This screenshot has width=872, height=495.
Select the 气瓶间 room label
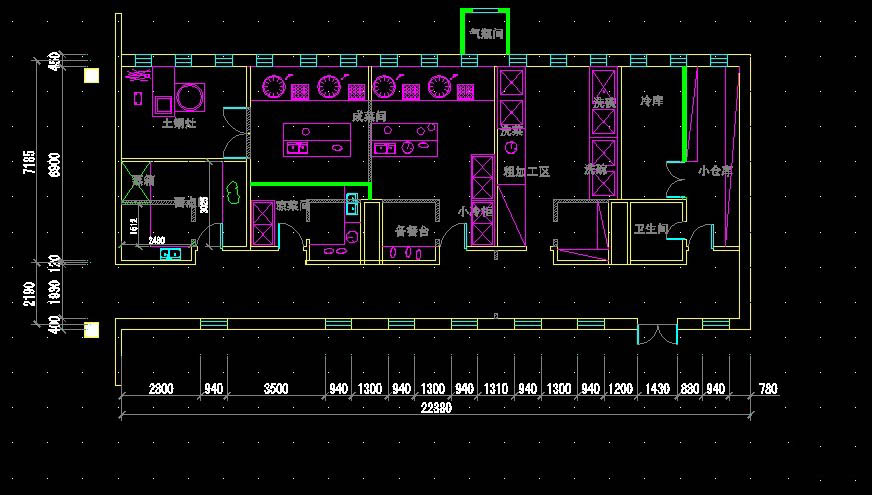[x=485, y=34]
